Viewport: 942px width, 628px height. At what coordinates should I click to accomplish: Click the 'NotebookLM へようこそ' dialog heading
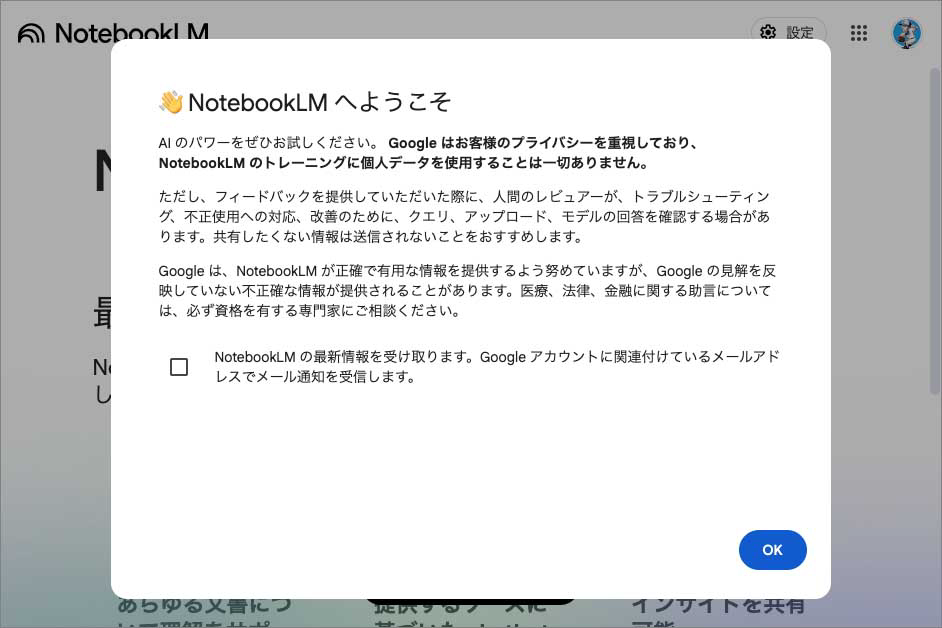(320, 102)
